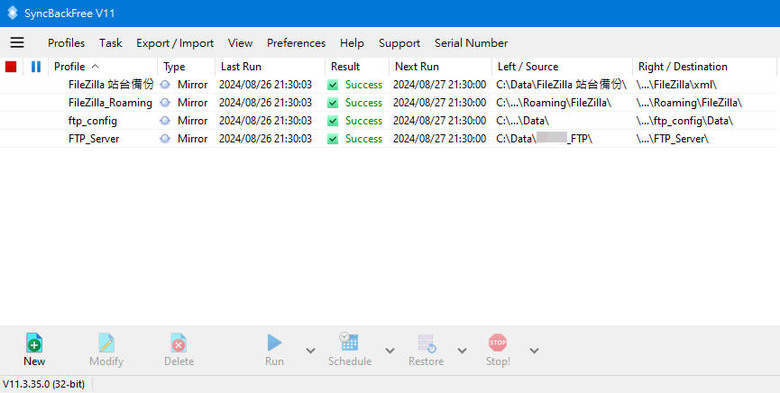Click the Success text in the FileZilla_Roaming row
This screenshot has width=780, height=393.
click(x=364, y=103)
